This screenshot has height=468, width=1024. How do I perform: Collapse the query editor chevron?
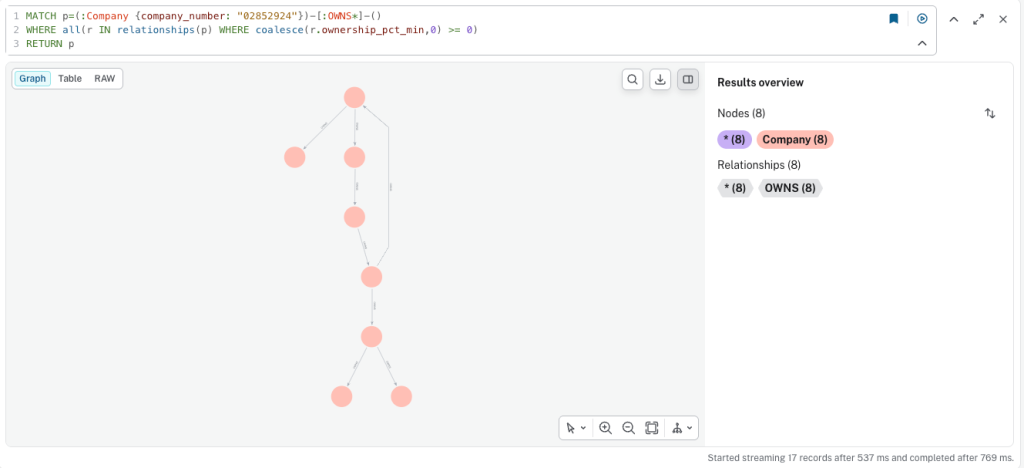(921, 44)
